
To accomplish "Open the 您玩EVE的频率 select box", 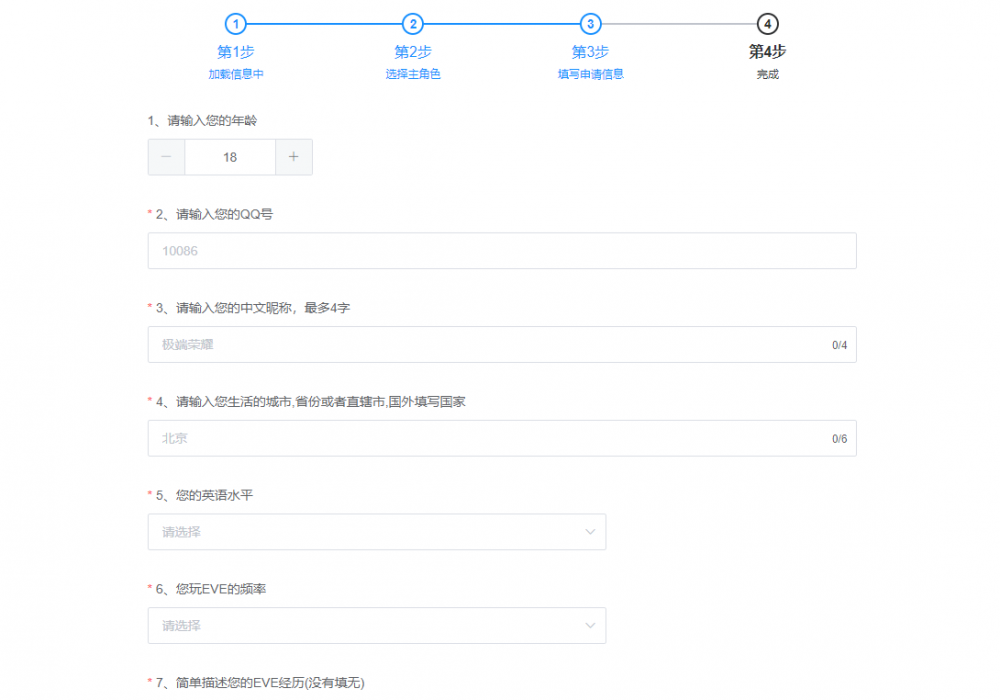I will tap(376, 626).
